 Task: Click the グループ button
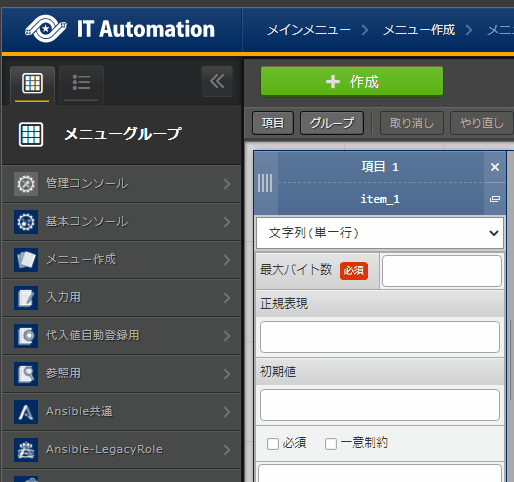pos(332,123)
